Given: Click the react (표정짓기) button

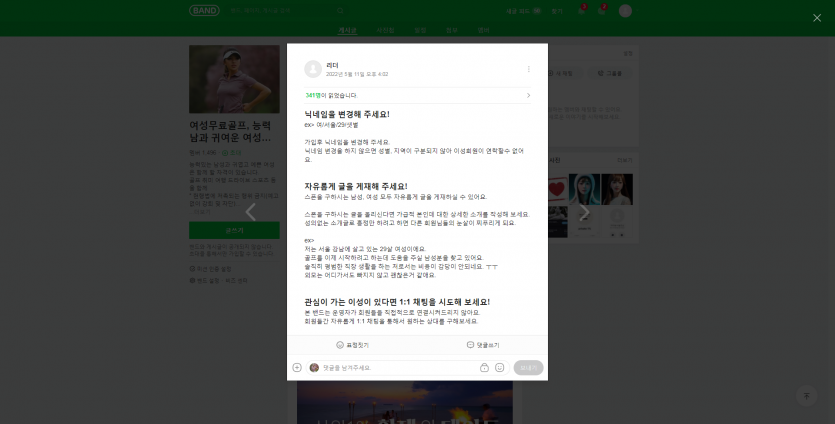Looking at the screenshot, I should pyautogui.click(x=352, y=344).
